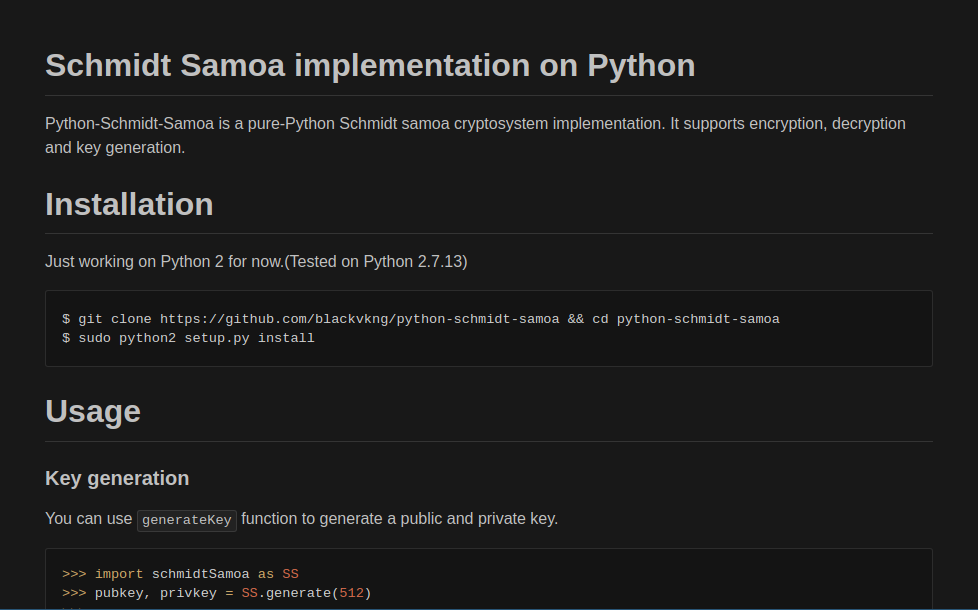
Task: Click the 'sudo python2 setup.py install' line
Action: [x=188, y=338]
